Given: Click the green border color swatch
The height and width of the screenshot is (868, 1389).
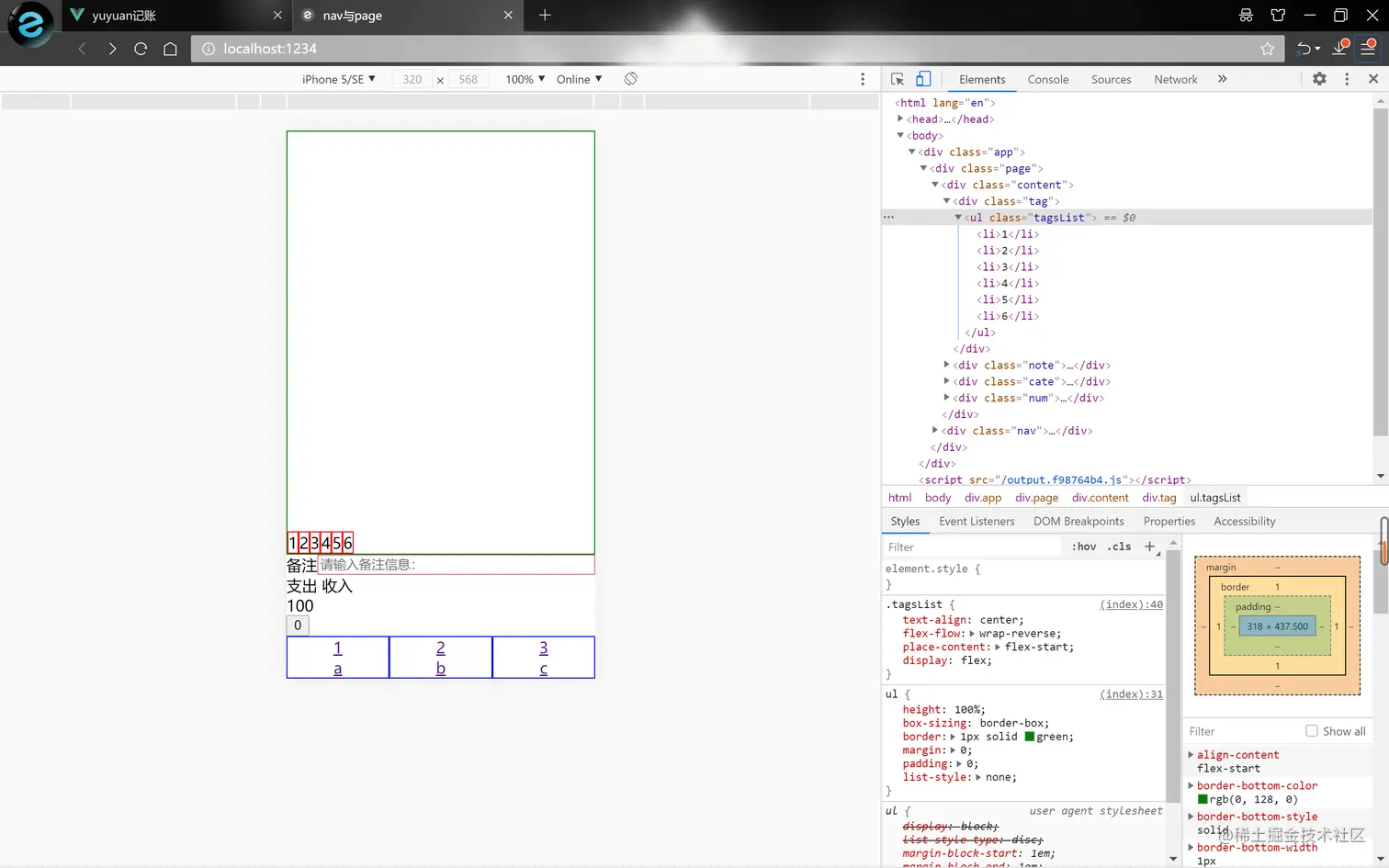Looking at the screenshot, I should [x=1030, y=737].
